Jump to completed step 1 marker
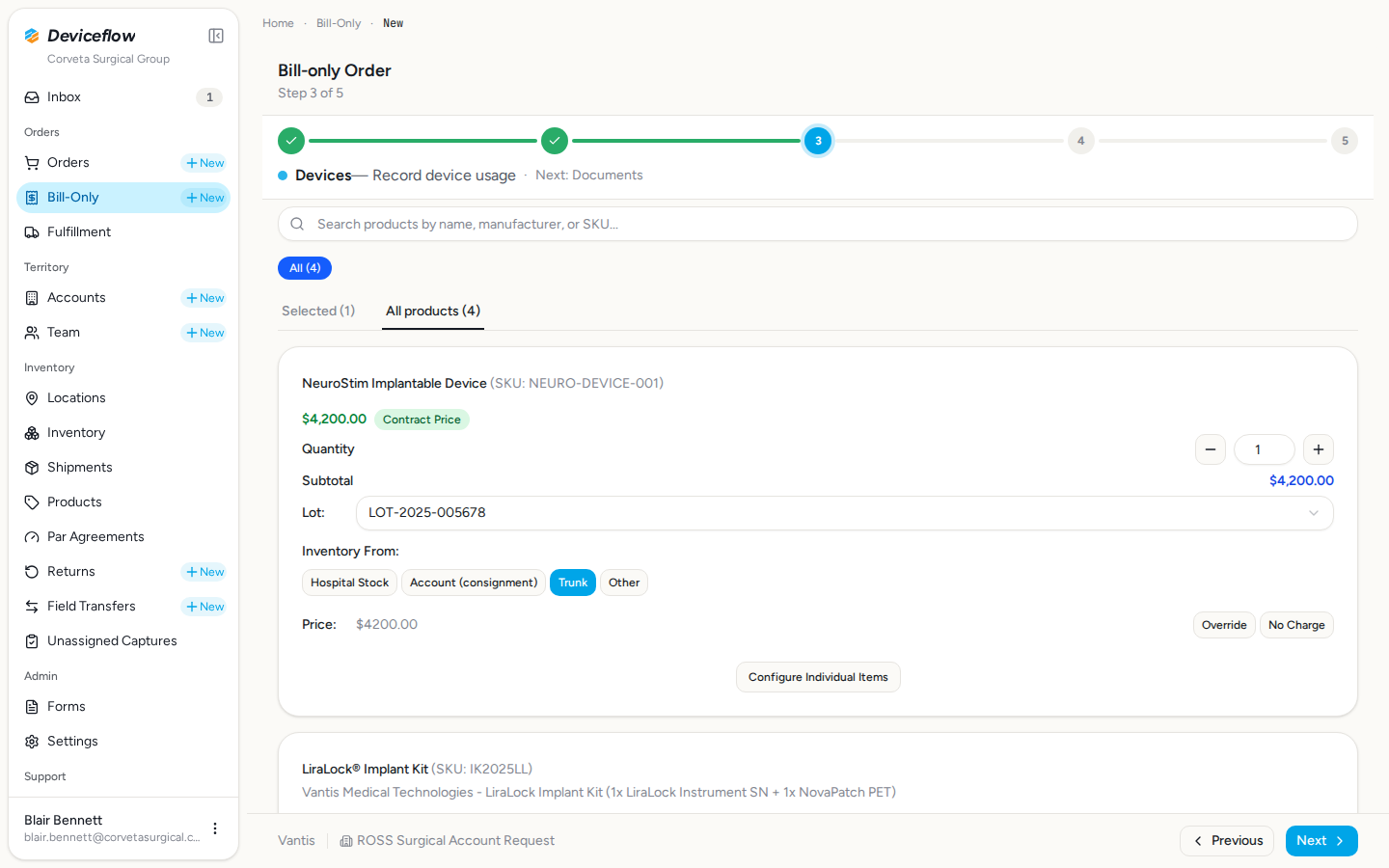Screen dimensions: 1389x868 coord(291,141)
